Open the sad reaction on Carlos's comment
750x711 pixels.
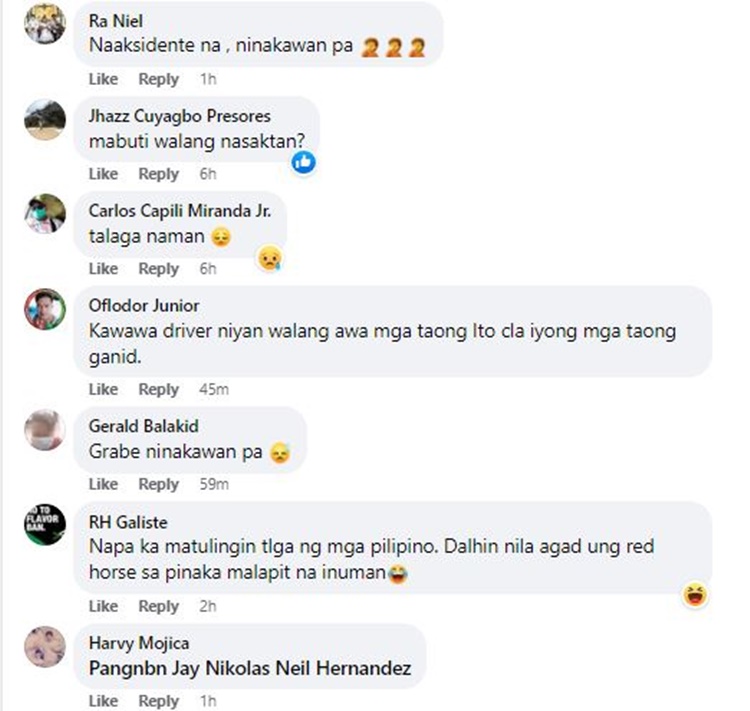[x=270, y=258]
